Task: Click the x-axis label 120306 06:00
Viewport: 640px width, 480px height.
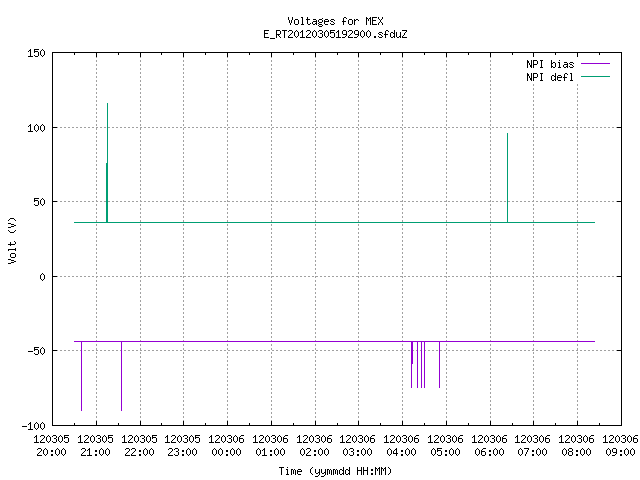Action: coord(489,446)
